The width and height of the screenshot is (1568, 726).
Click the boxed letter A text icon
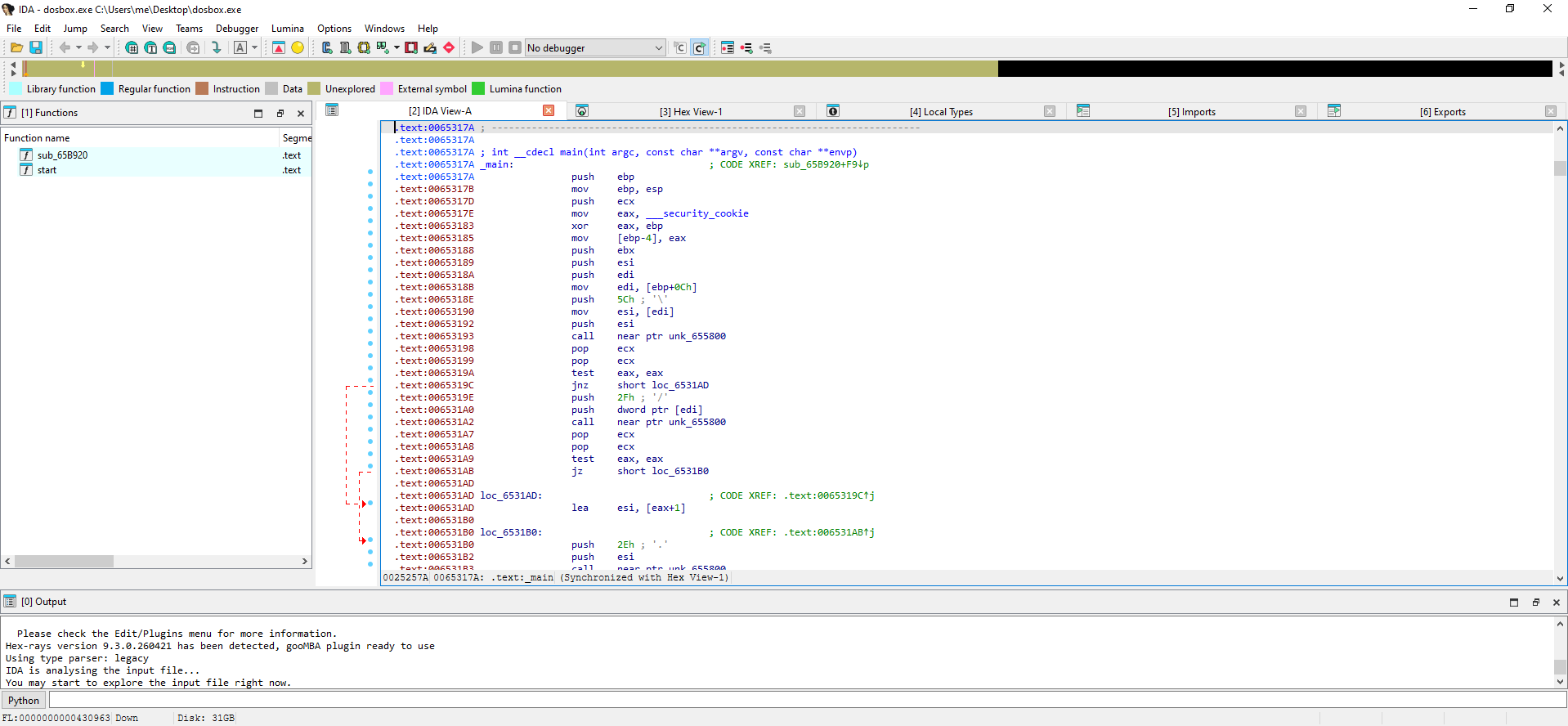pyautogui.click(x=240, y=47)
